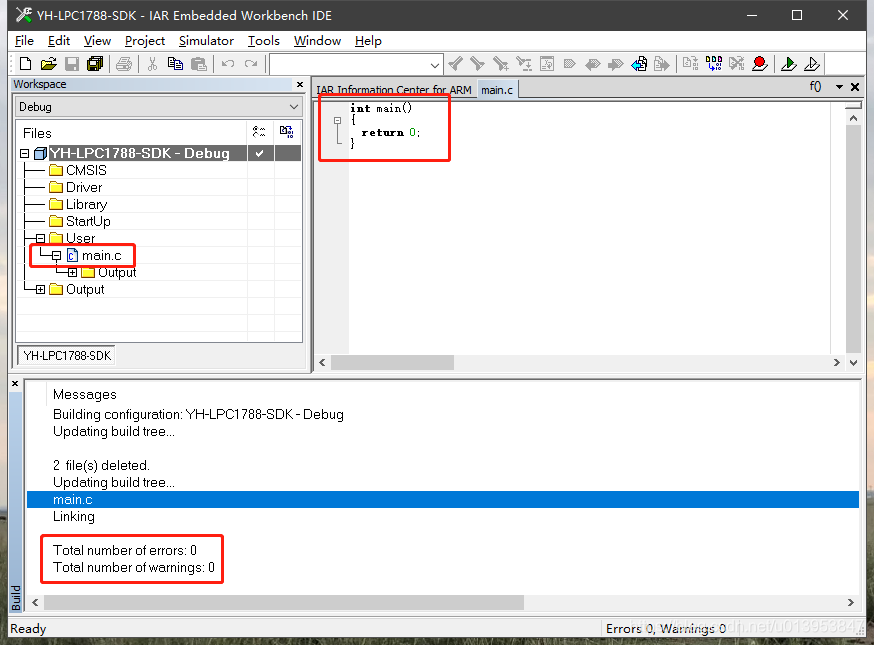Close the Workspace panel
This screenshot has width=874, height=645.
pos(300,84)
